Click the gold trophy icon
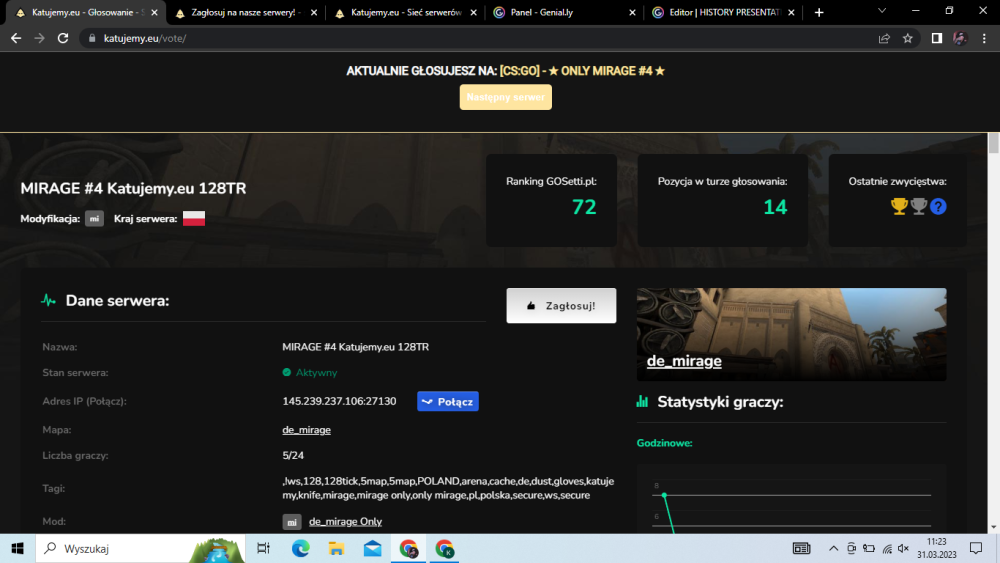This screenshot has height=563, width=1000. point(899,206)
